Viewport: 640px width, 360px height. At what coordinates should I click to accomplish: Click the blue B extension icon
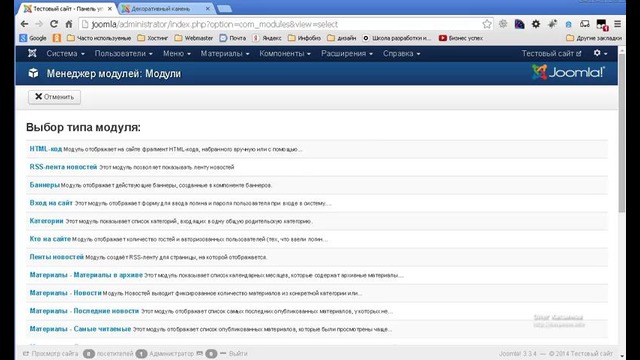[x=568, y=24]
